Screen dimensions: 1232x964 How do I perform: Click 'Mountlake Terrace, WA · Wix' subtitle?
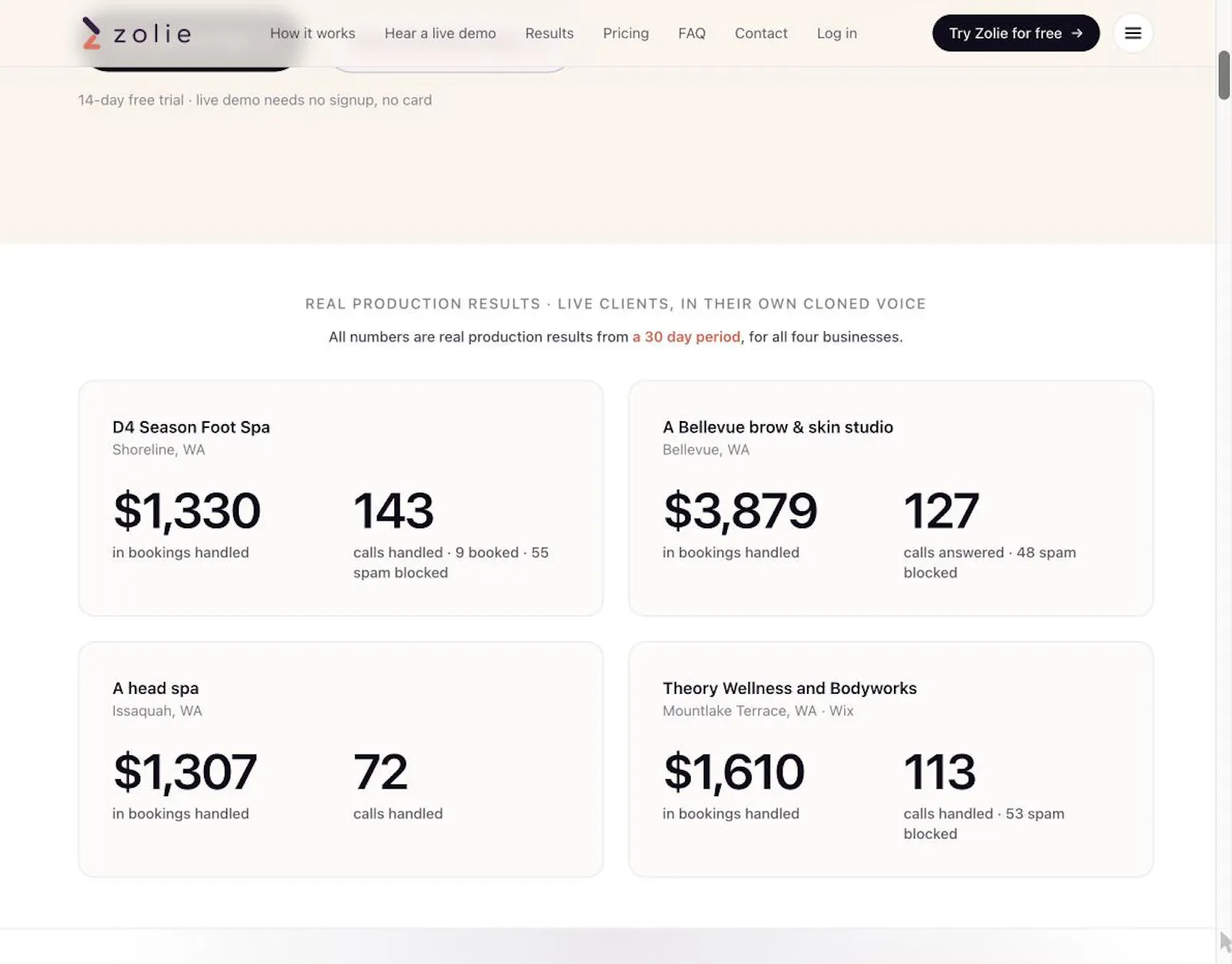click(x=758, y=711)
